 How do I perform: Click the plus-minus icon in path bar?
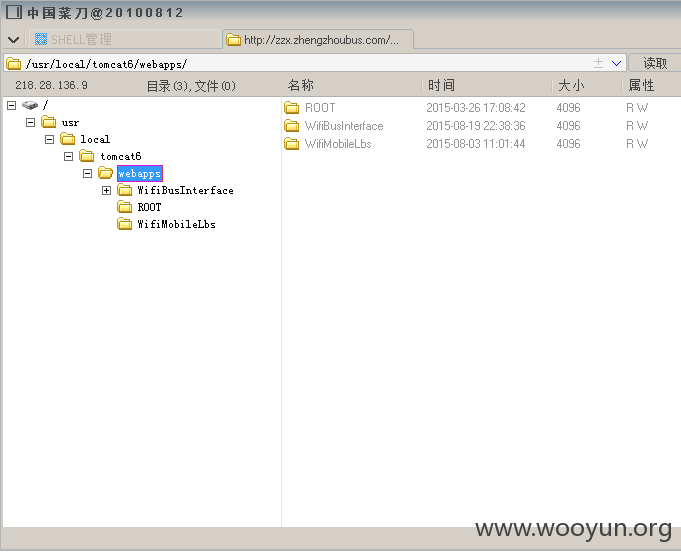click(x=598, y=63)
